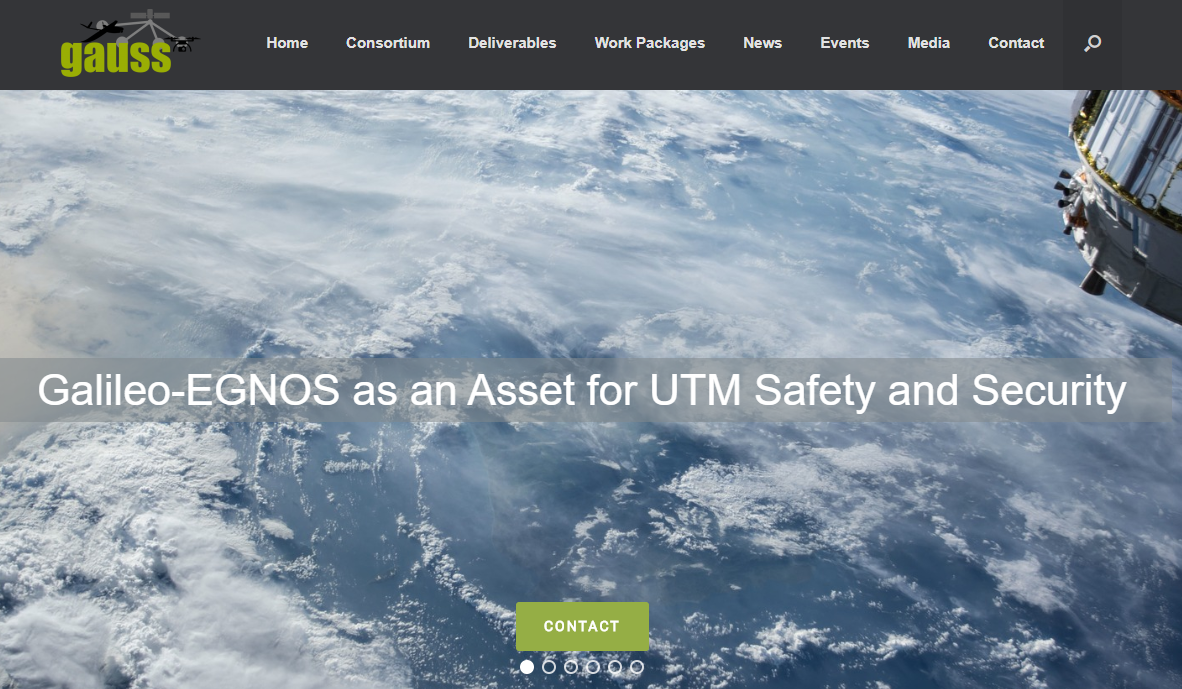Go to the last slide dot
This screenshot has height=689, width=1182.
pos(637,667)
